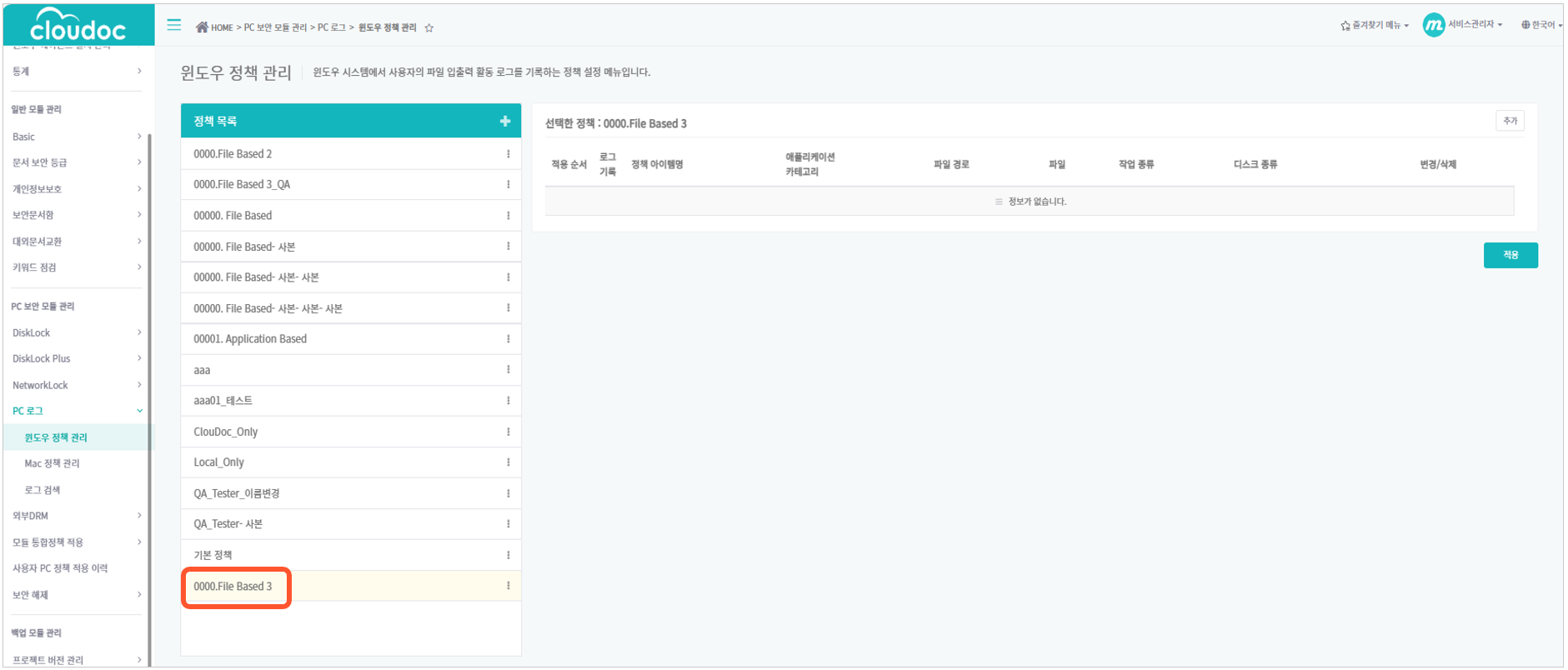Open 로그 검색 in sidebar
The width and height of the screenshot is (1568, 670).
click(43, 490)
